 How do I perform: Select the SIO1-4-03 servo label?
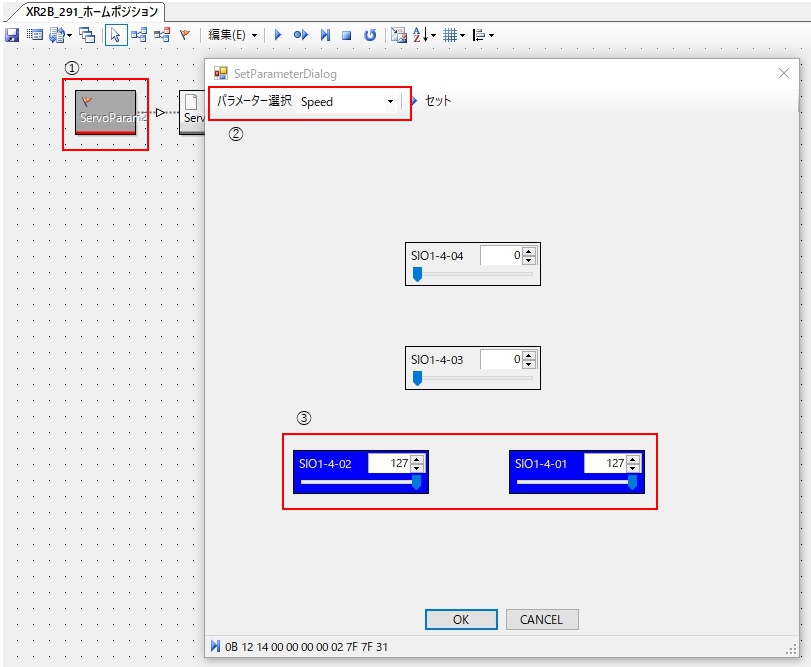[437, 360]
